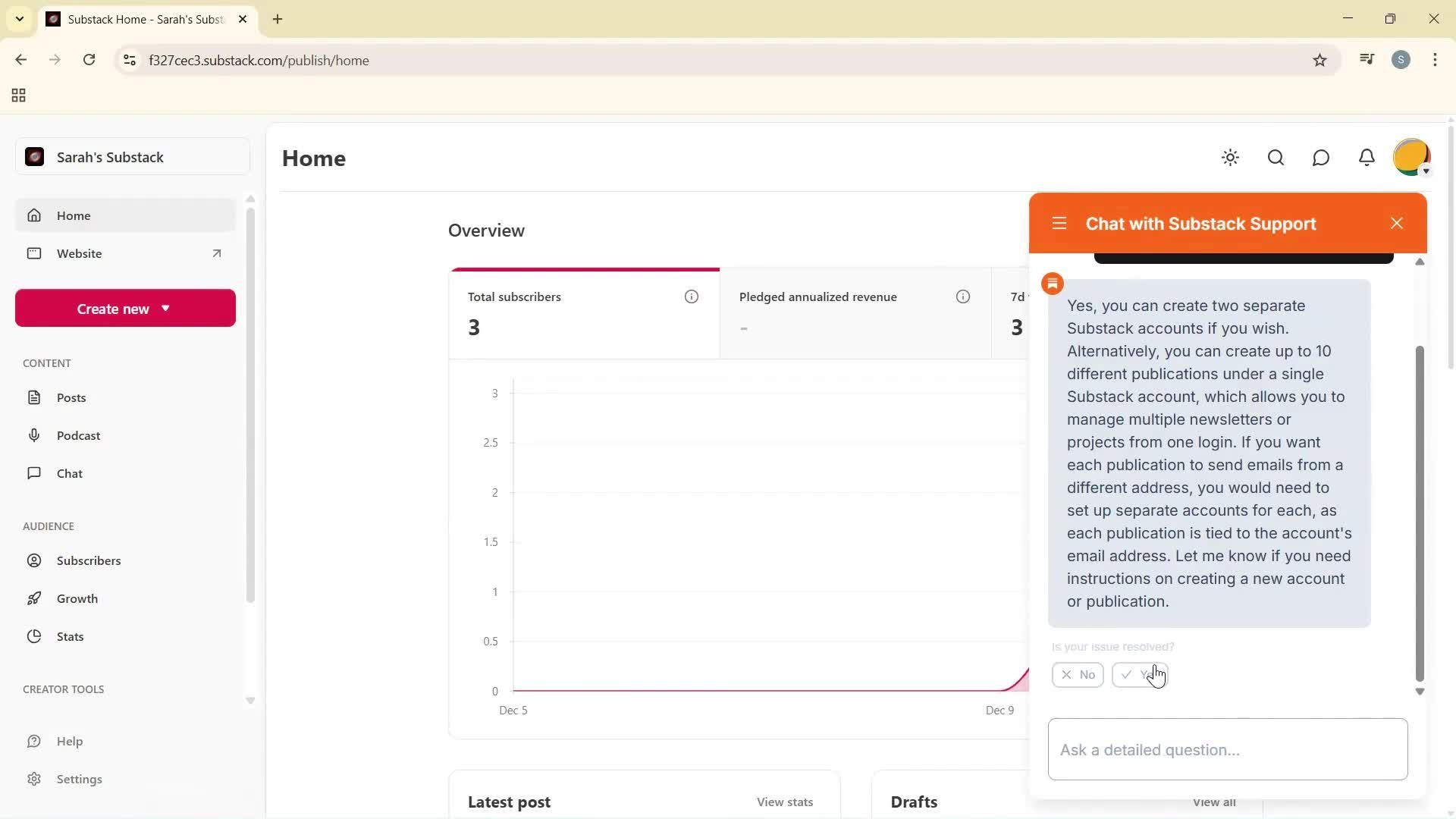Click the View stats link

pos(784,802)
